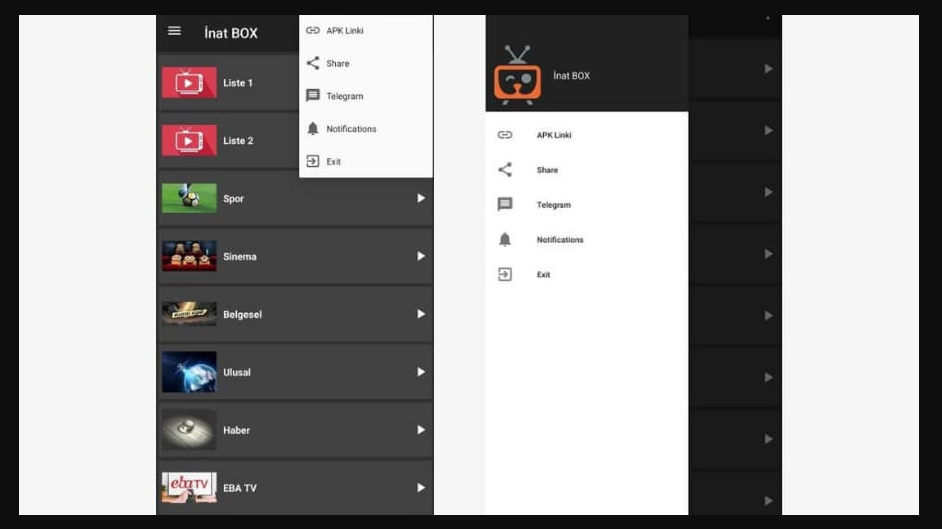Click the Haber label
The width and height of the screenshot is (942, 529).
click(236, 430)
